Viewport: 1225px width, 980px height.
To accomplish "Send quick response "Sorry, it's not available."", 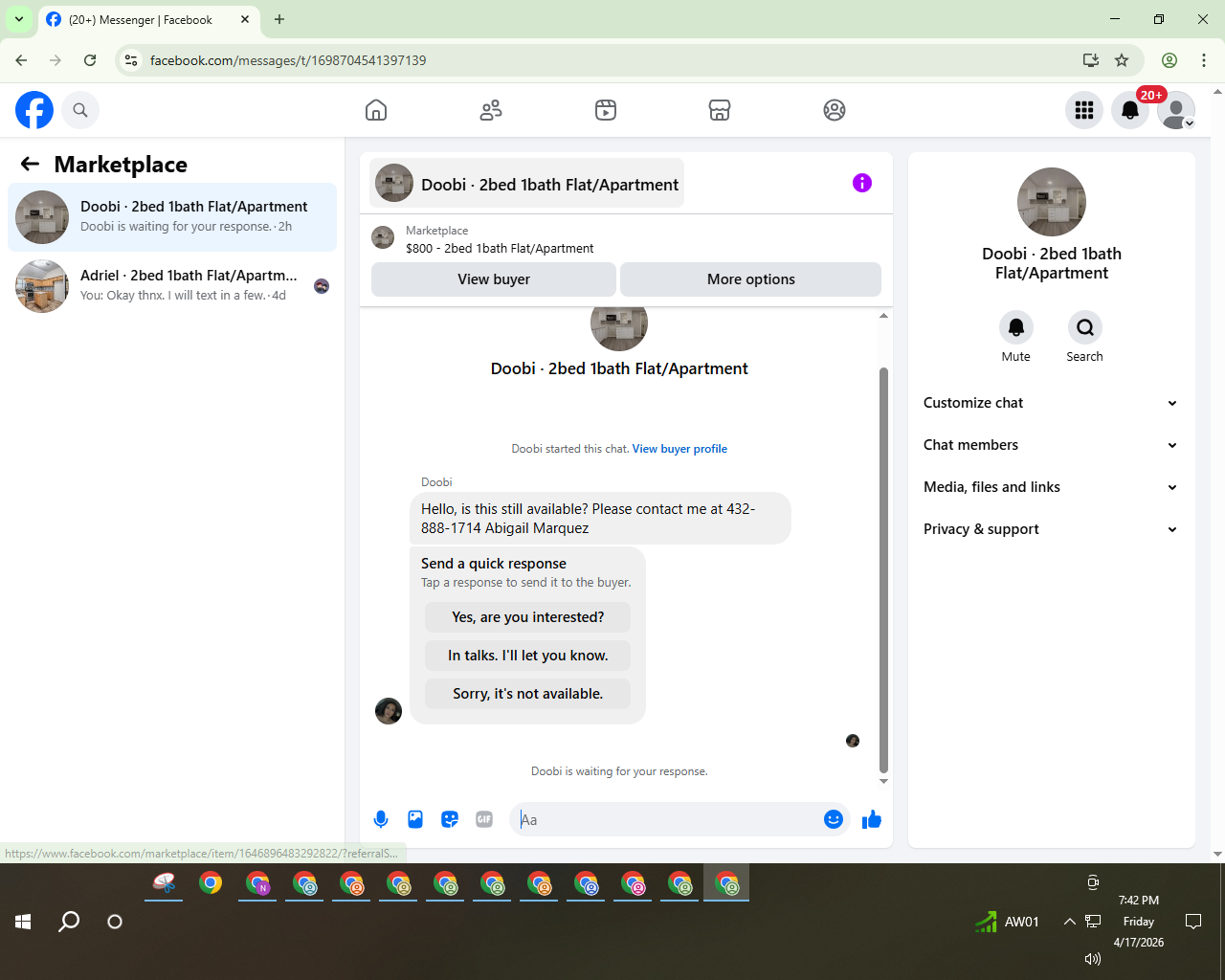I will tap(528, 694).
